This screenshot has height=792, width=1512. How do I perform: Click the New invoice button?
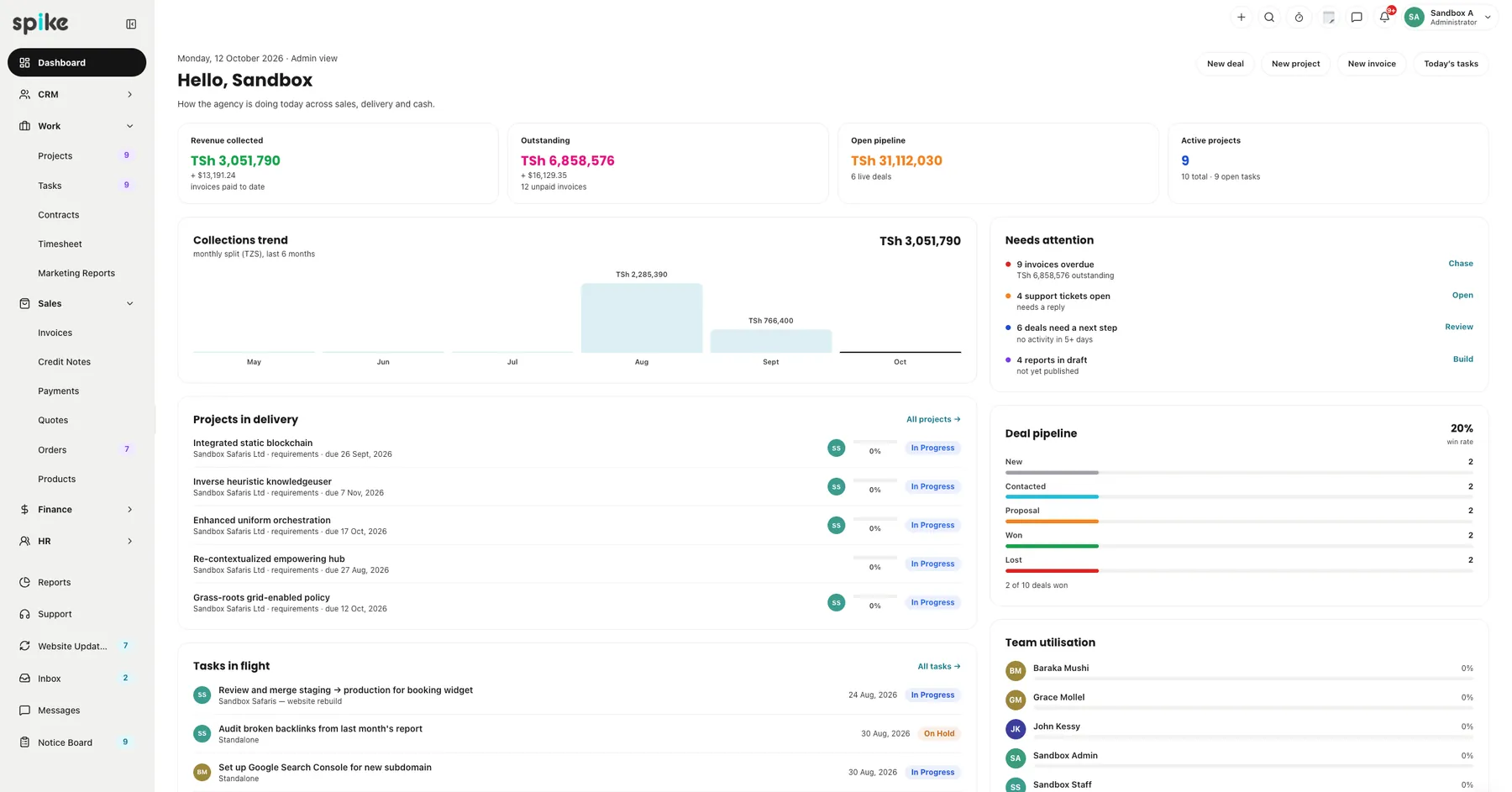(1372, 64)
